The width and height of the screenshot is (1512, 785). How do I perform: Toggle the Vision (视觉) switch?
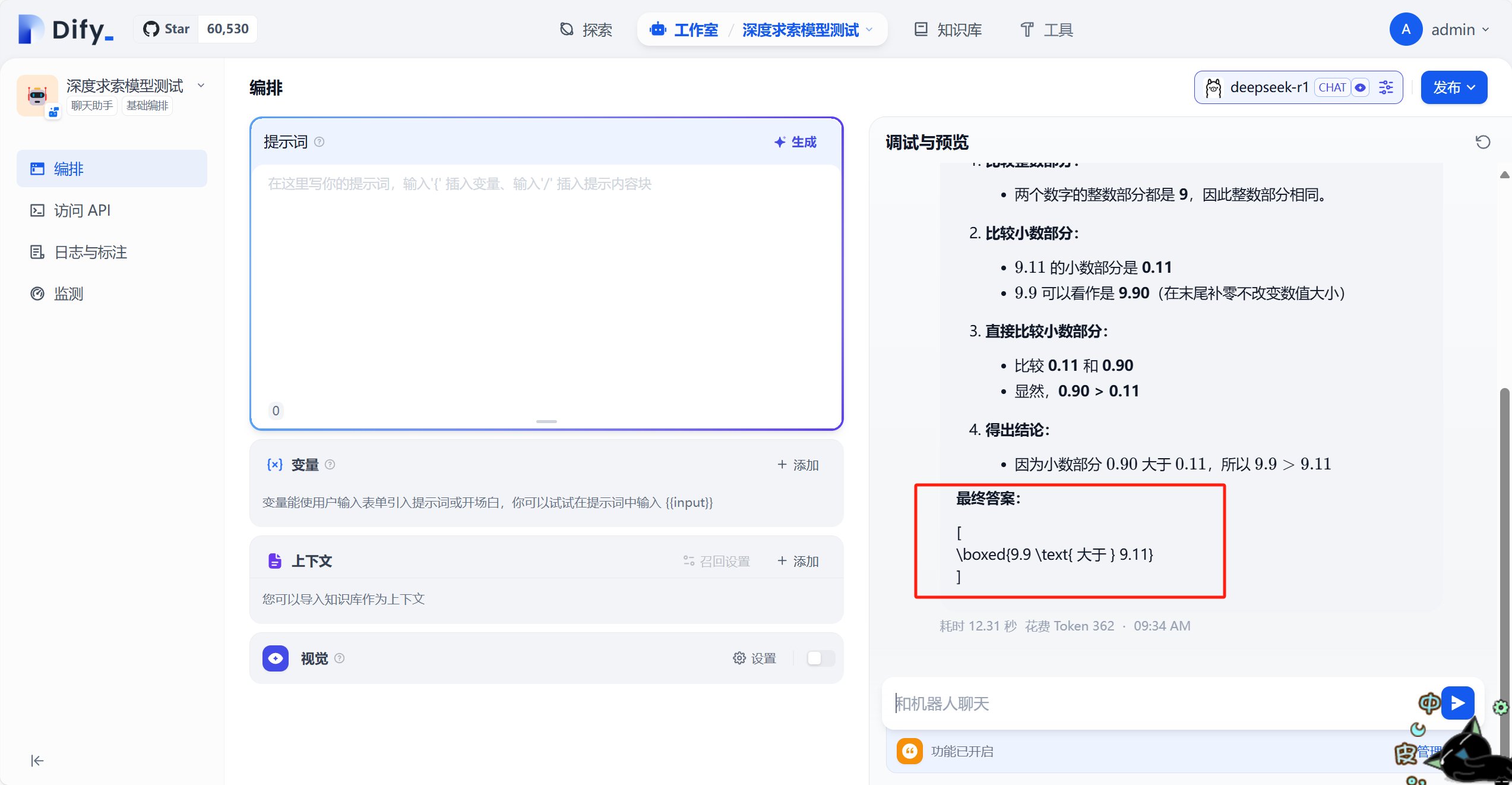coord(821,658)
